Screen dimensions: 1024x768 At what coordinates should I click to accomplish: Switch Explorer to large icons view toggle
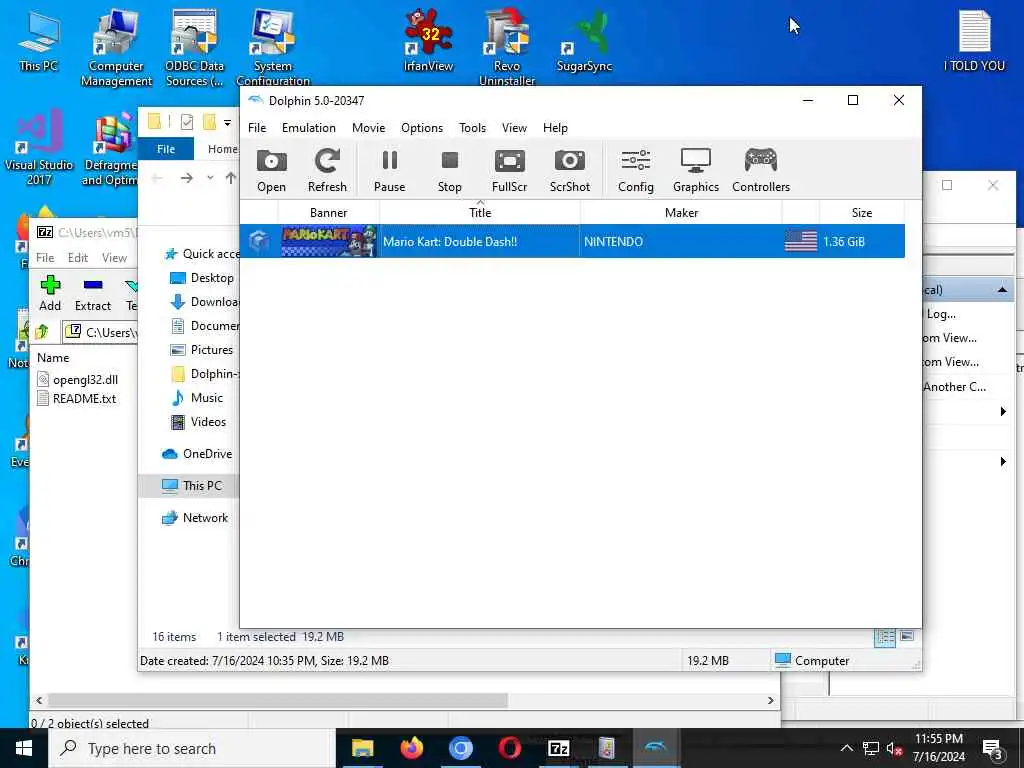point(906,636)
